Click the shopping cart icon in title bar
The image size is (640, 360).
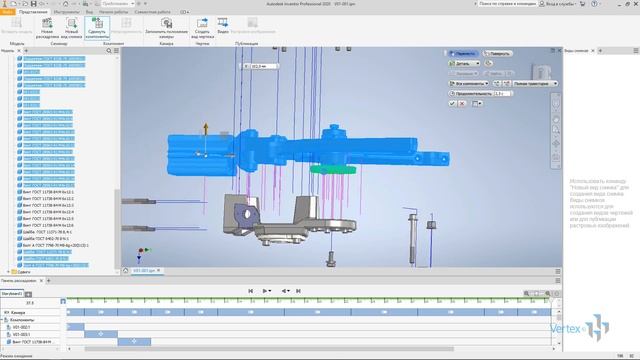[x=583, y=4]
